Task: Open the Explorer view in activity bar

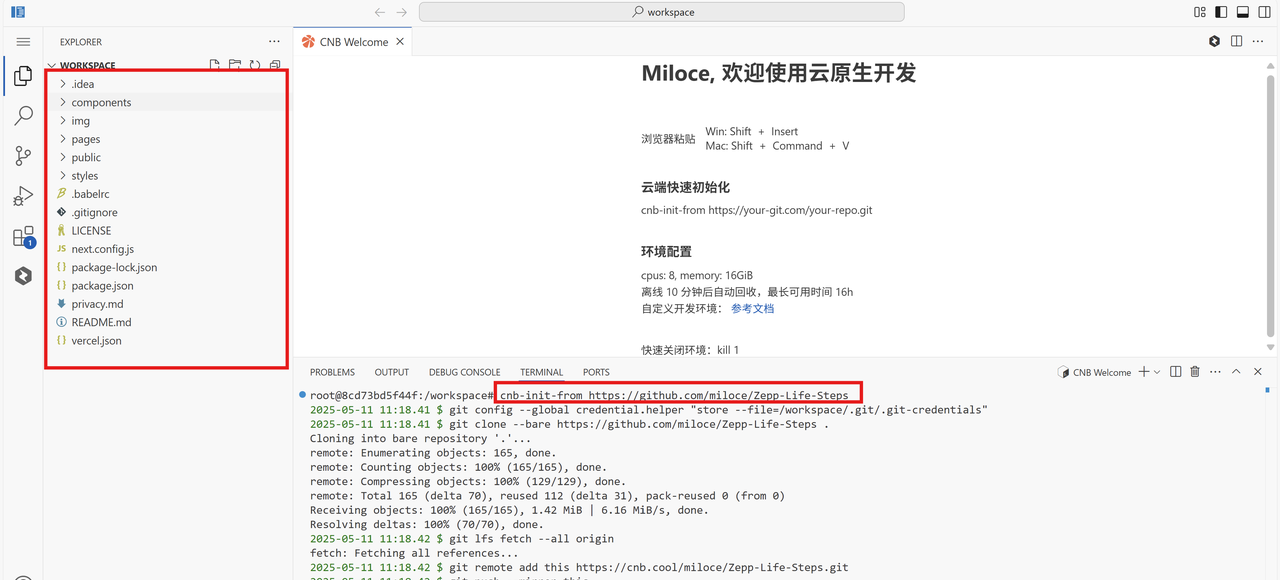Action: [23, 76]
